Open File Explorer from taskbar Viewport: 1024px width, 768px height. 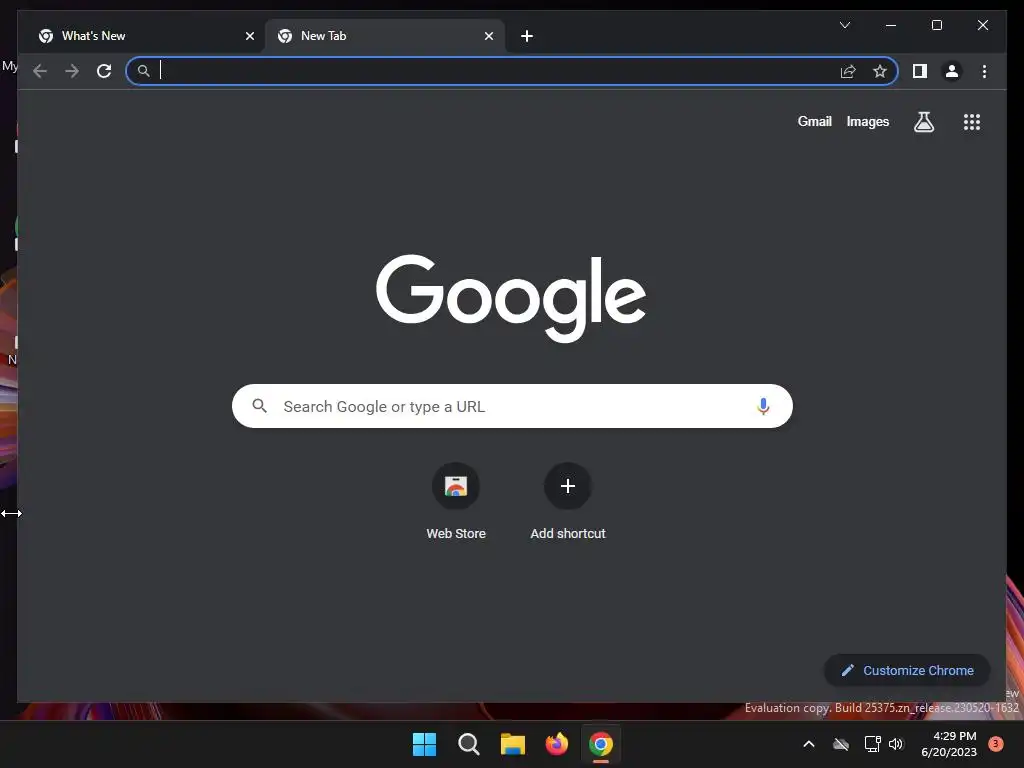513,744
